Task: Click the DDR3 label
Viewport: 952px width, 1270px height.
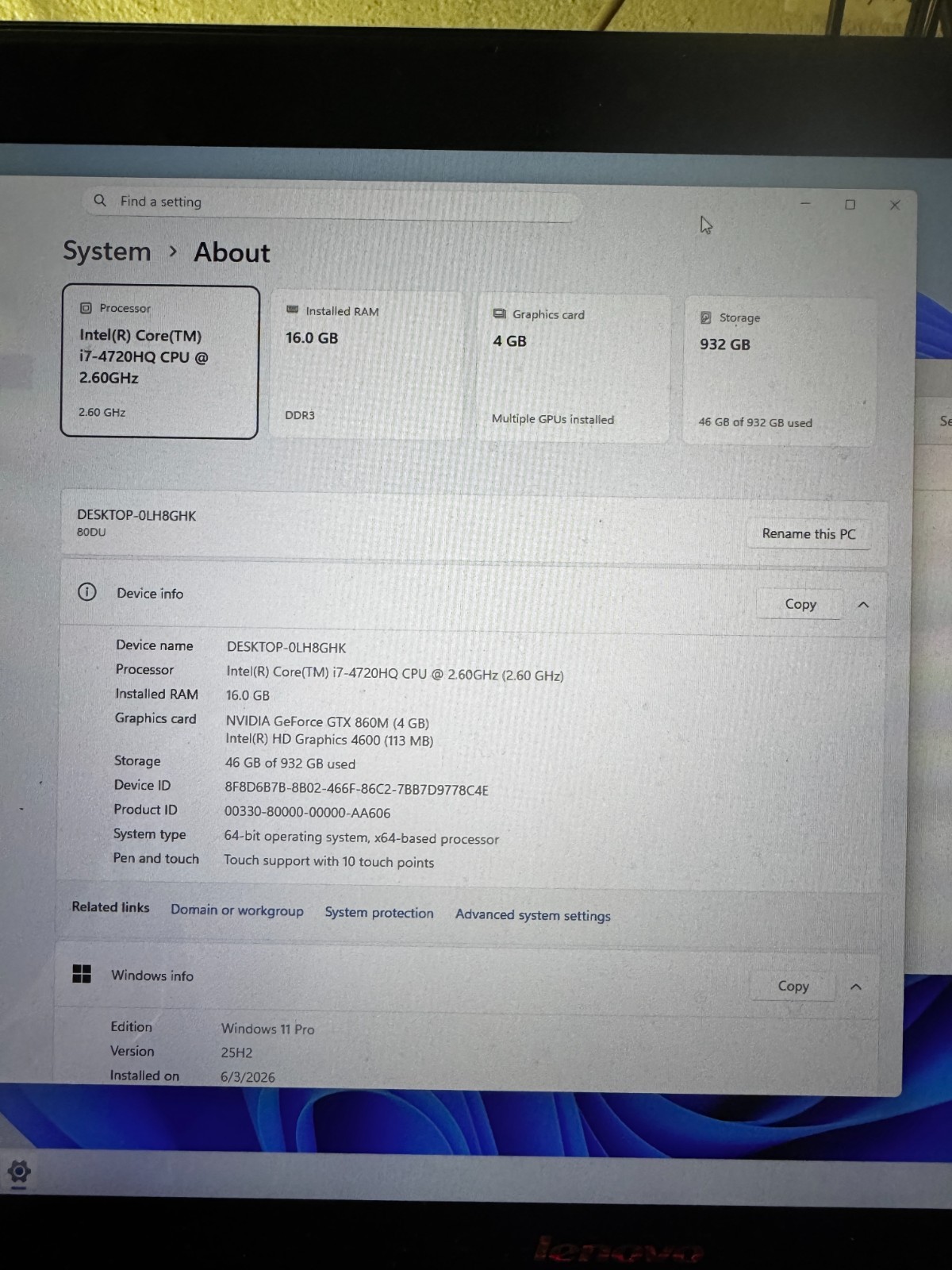Action: click(x=300, y=415)
